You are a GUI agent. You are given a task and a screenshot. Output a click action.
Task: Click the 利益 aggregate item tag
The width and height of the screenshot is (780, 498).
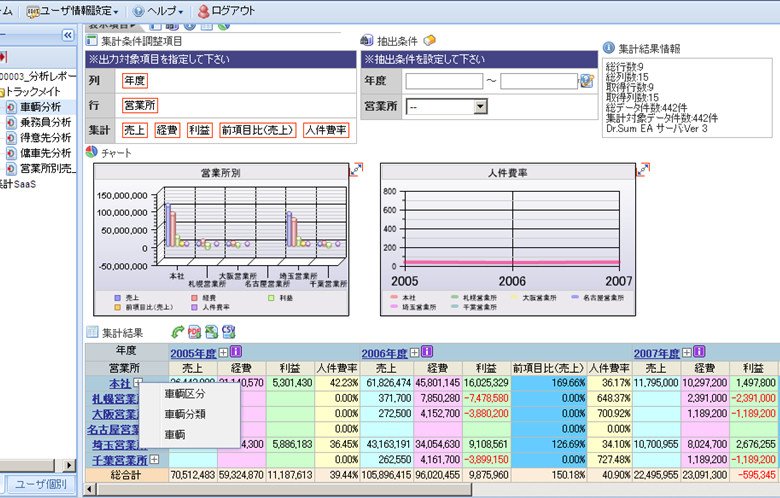[199, 130]
